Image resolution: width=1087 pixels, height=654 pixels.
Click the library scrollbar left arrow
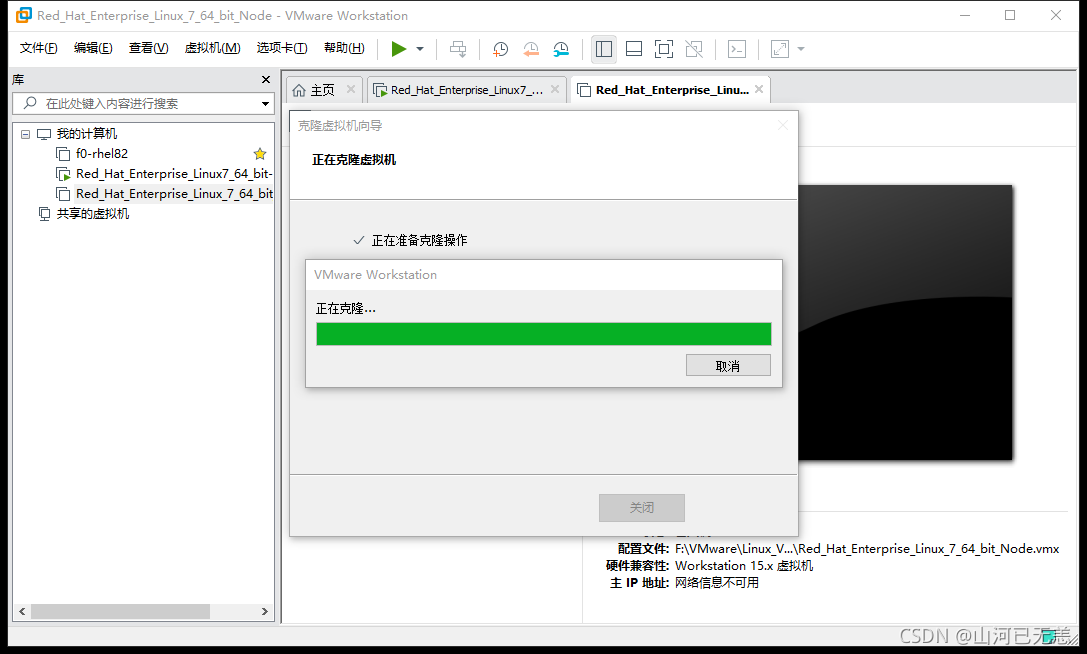coord(22,611)
